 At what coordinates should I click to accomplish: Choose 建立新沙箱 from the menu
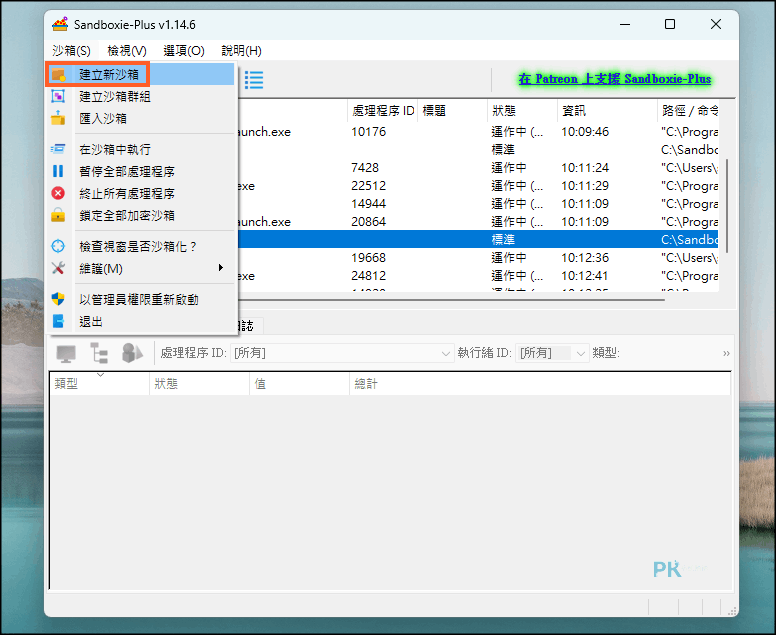pyautogui.click(x=141, y=75)
